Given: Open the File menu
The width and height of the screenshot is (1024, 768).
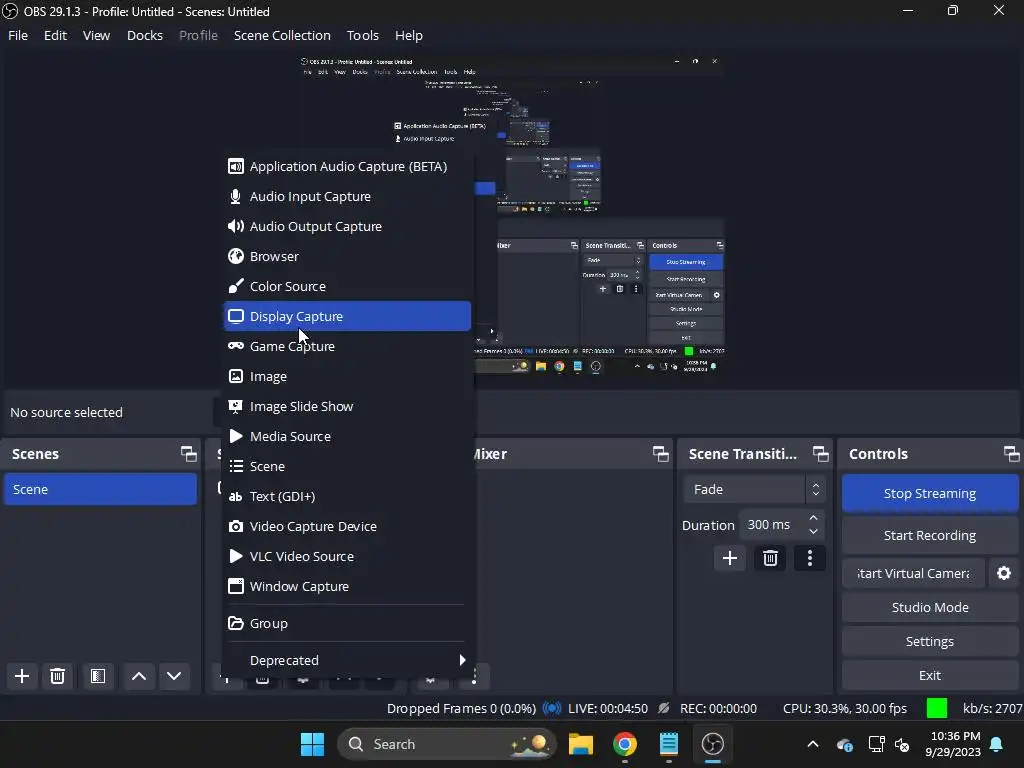Looking at the screenshot, I should point(18,35).
